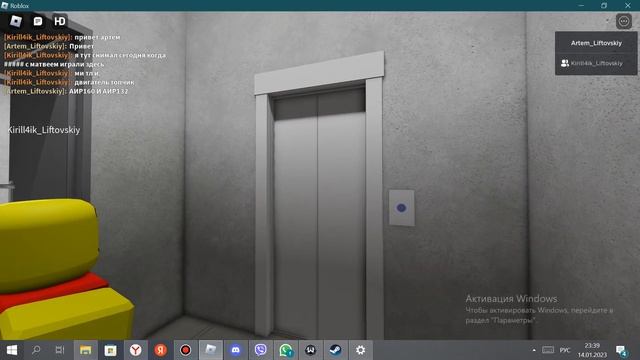Screen dimensions: 640x360
Task: Click the Roblox window title bar icon
Action: pyautogui.click(x=5, y=6)
